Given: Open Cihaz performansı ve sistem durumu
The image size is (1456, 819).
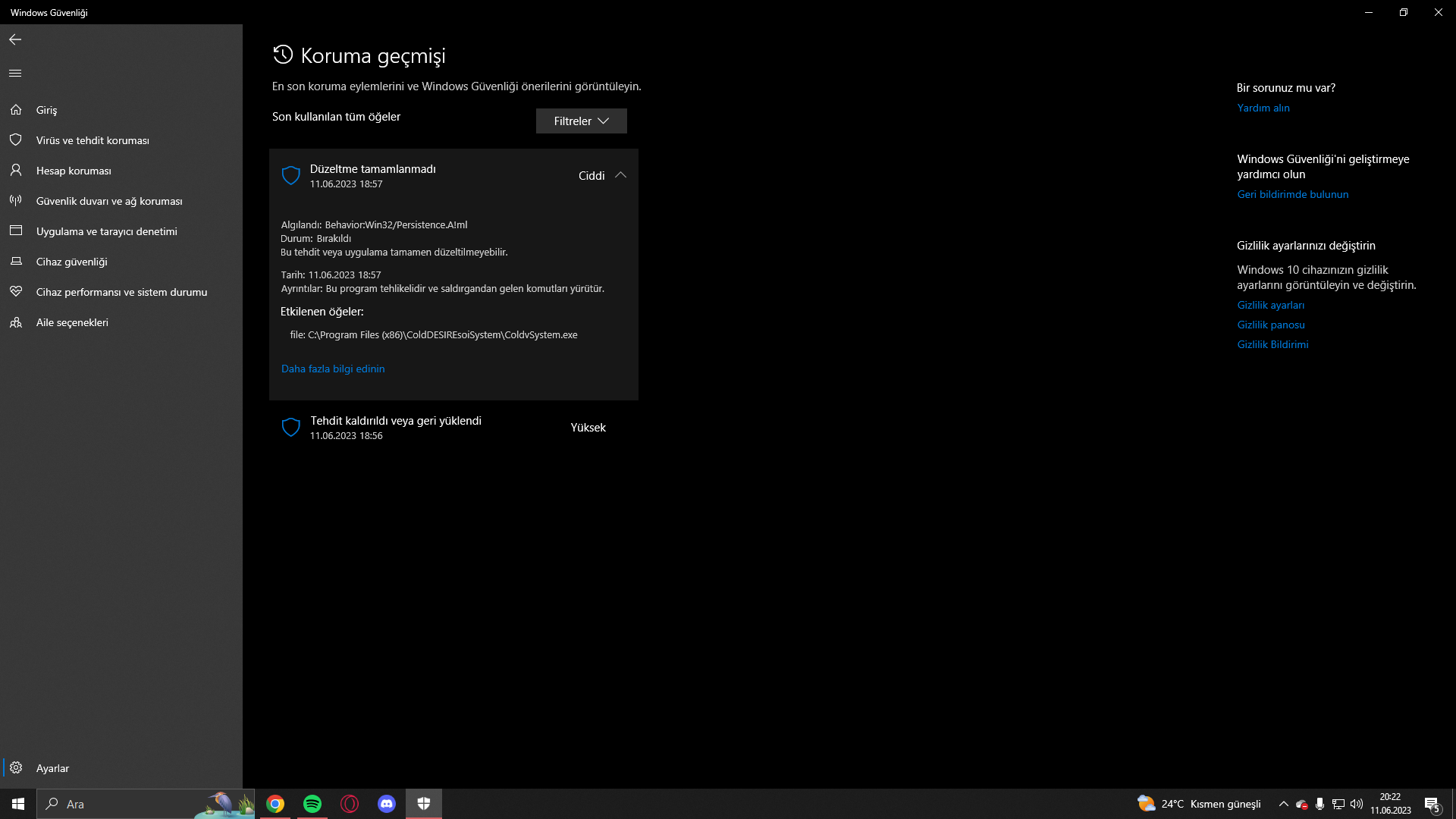Looking at the screenshot, I should 121,292.
